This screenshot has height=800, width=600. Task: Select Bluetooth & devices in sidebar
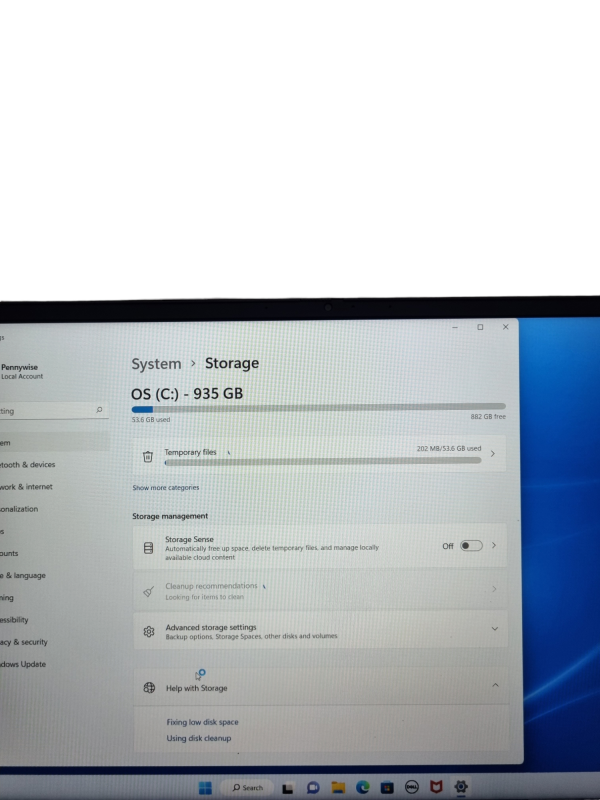pos(28,465)
